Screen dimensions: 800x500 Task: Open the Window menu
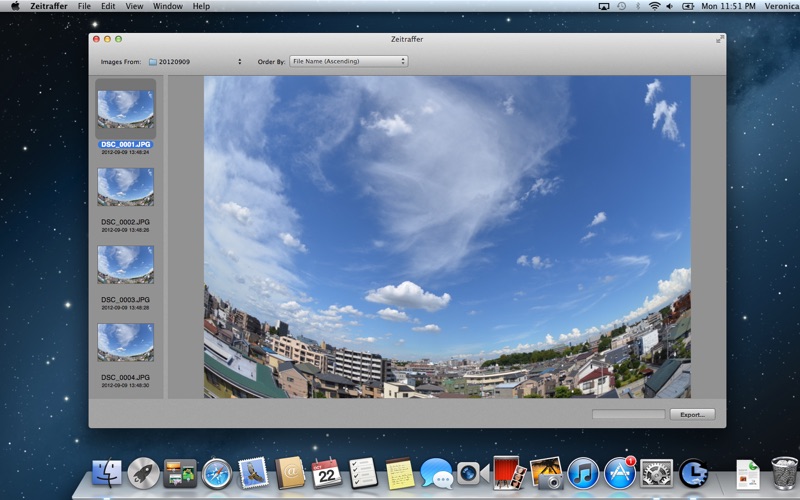pyautogui.click(x=167, y=6)
